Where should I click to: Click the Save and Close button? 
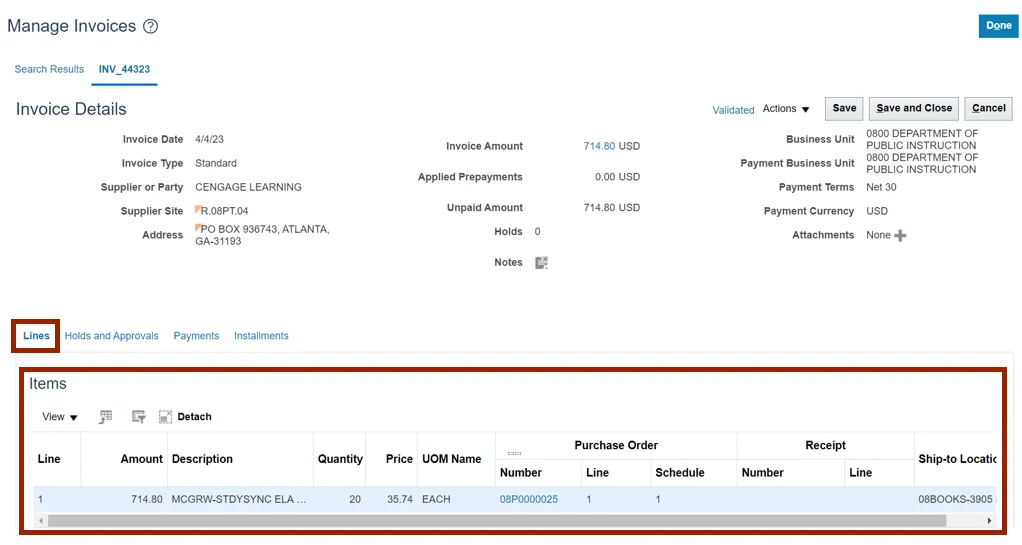pyautogui.click(x=914, y=108)
